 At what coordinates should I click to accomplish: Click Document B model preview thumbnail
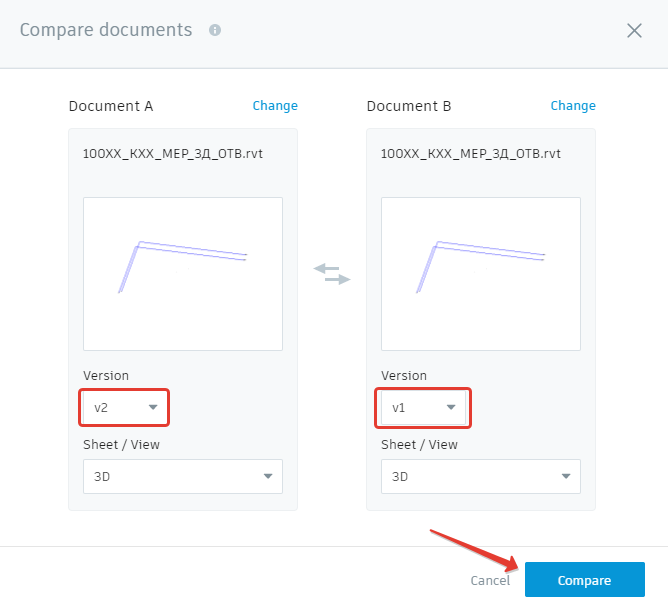click(481, 274)
